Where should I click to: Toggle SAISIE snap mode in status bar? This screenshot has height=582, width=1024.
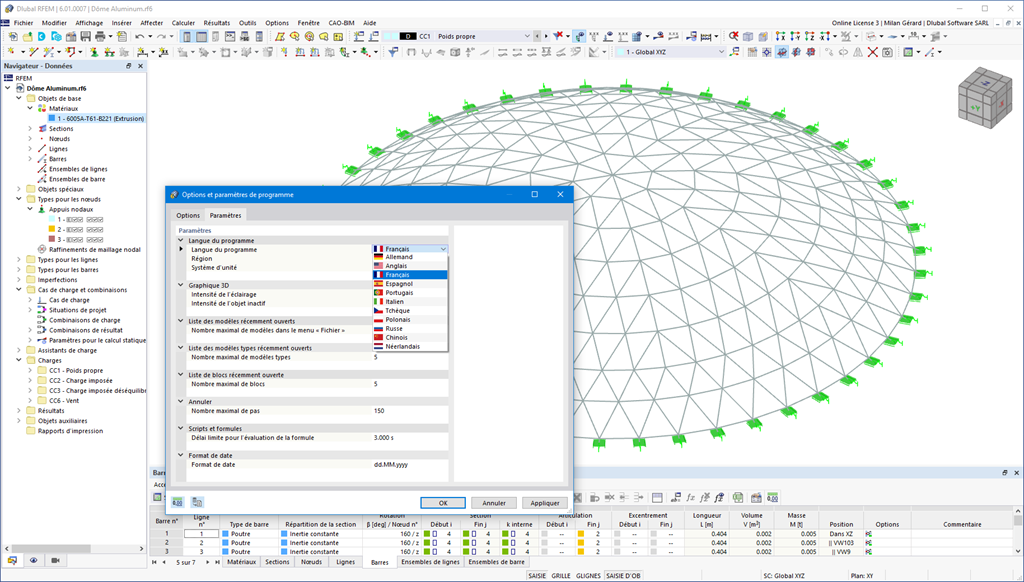537,576
